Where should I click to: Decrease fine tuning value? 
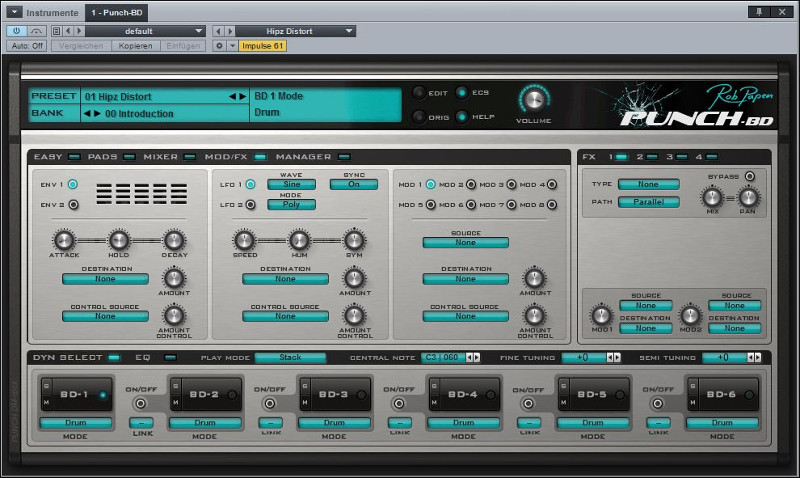[x=610, y=358]
